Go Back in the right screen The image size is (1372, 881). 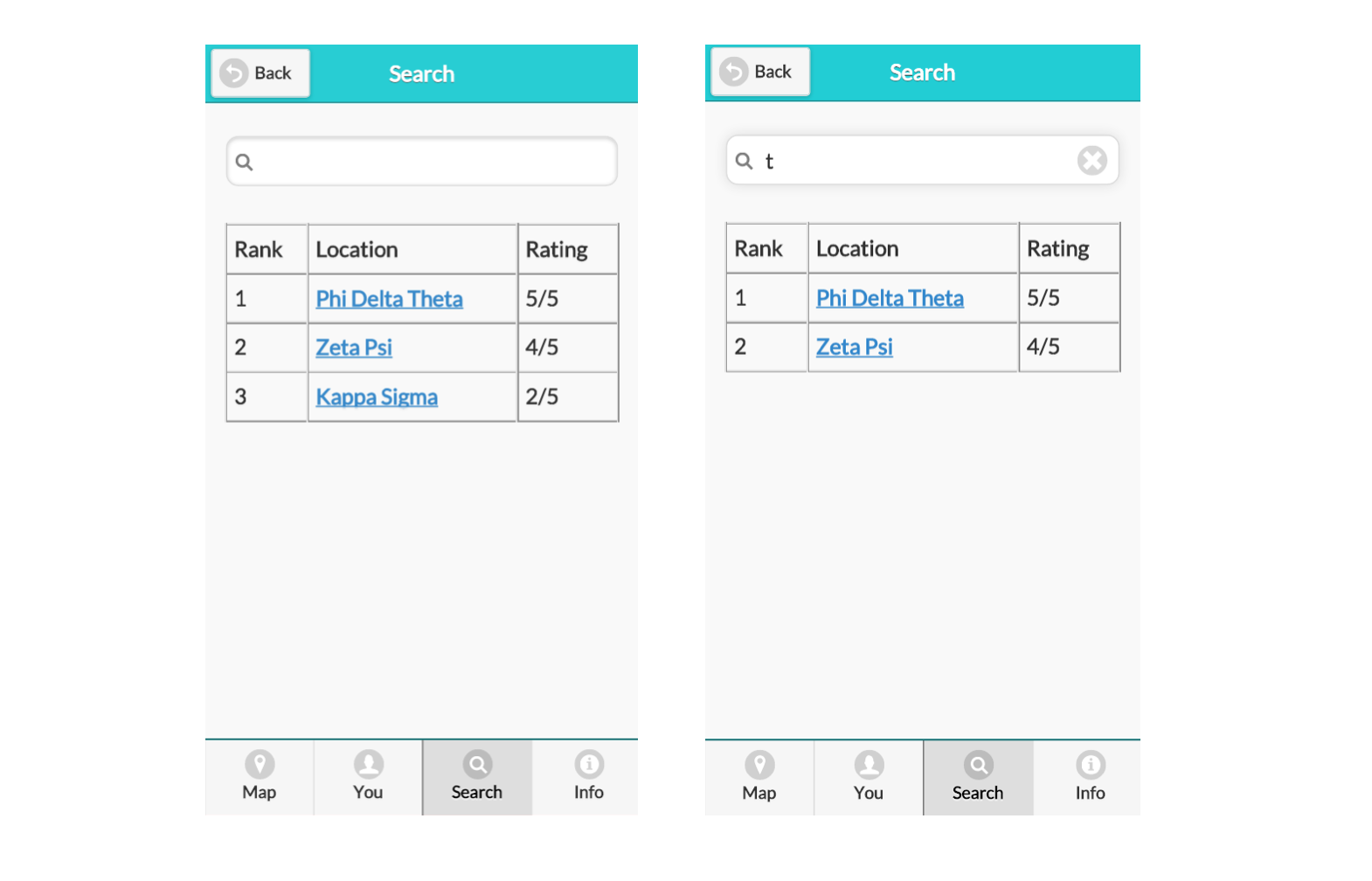[x=760, y=72]
